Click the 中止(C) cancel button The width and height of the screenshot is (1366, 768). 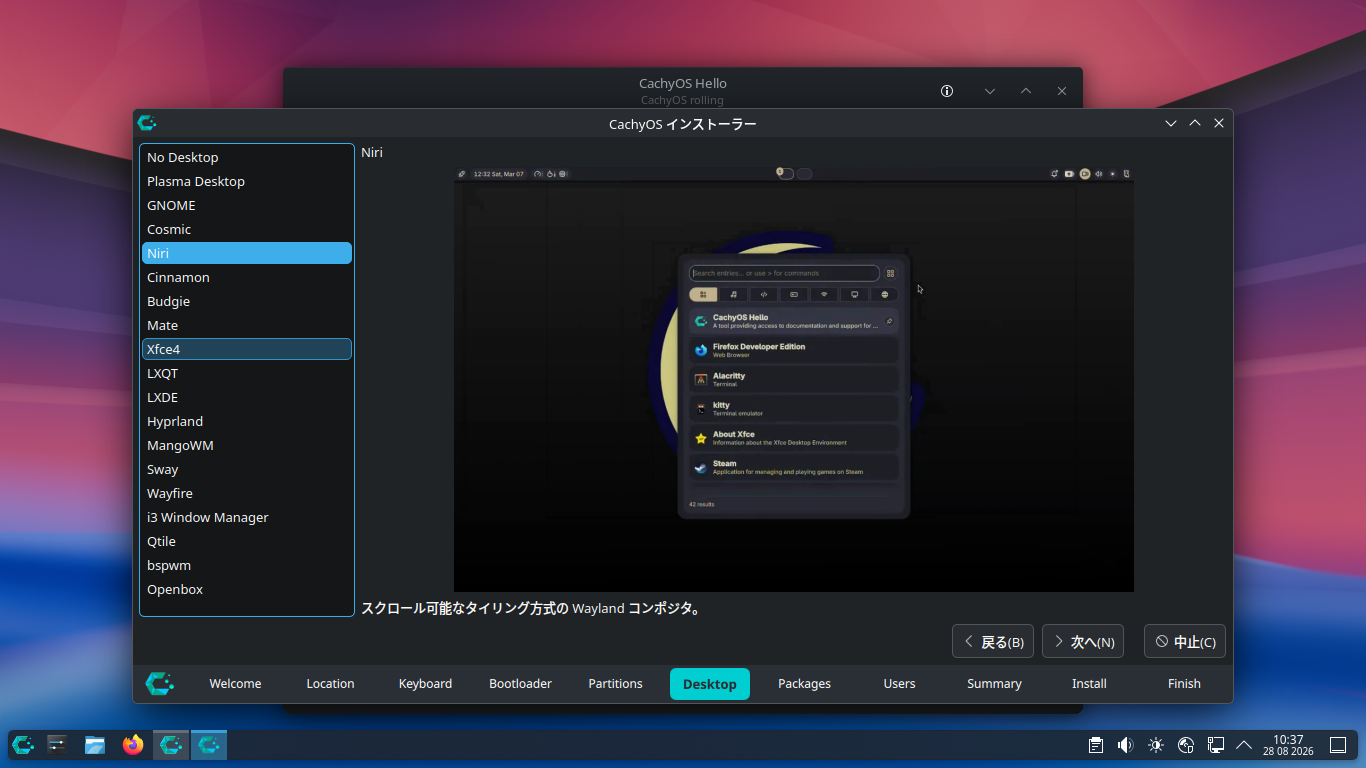pos(1185,642)
